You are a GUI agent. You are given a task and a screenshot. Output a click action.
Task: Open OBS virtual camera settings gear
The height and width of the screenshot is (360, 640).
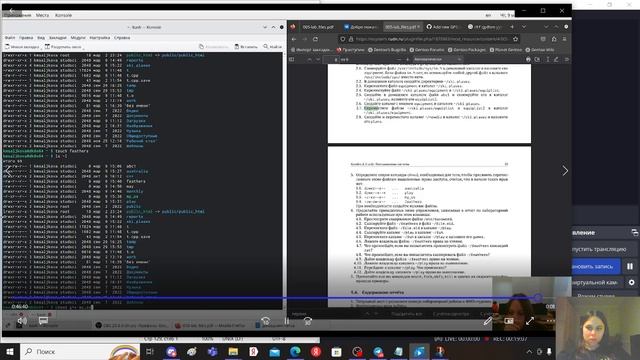pyautogui.click(x=631, y=282)
